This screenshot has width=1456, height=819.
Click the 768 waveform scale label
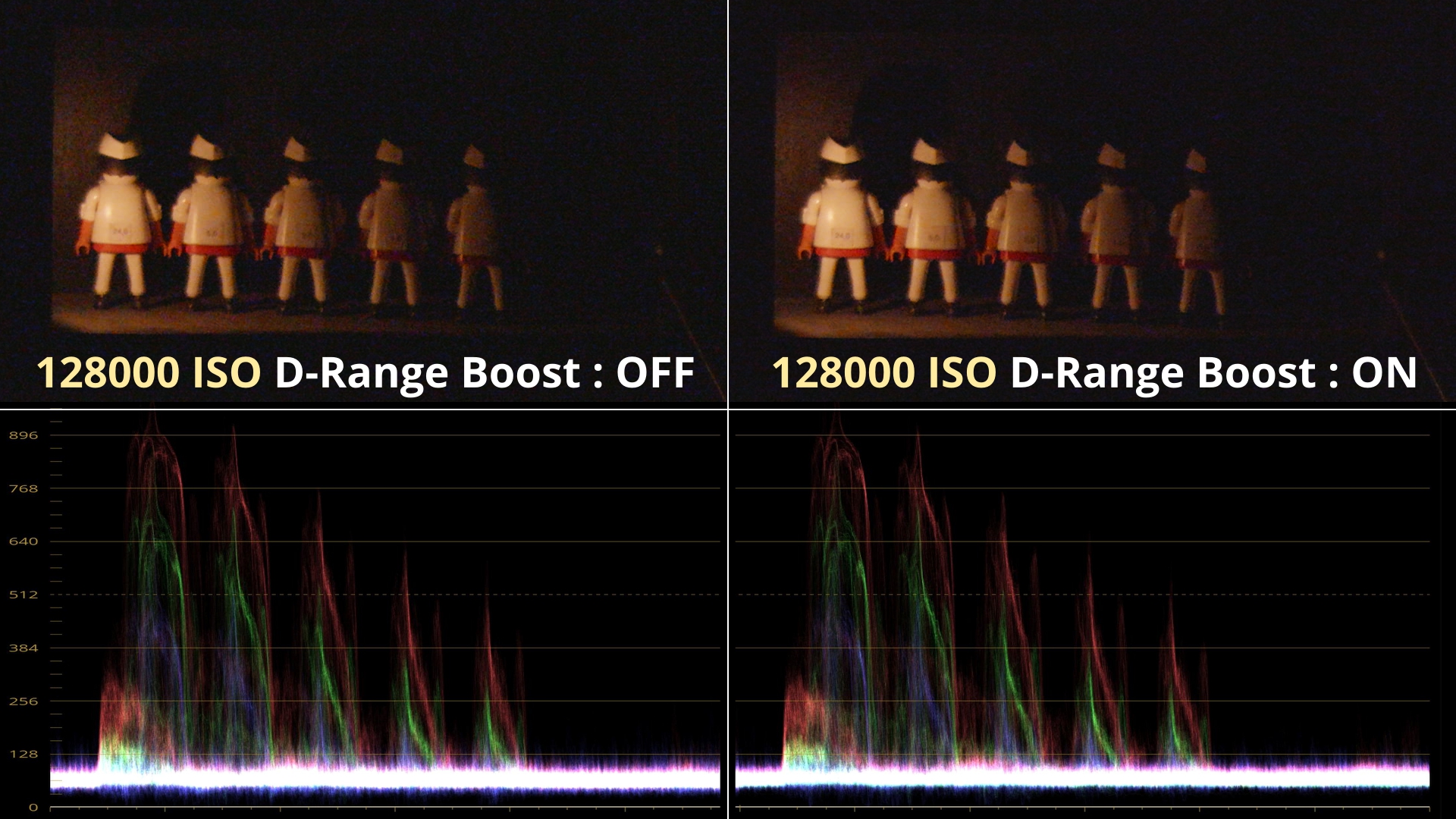click(23, 488)
